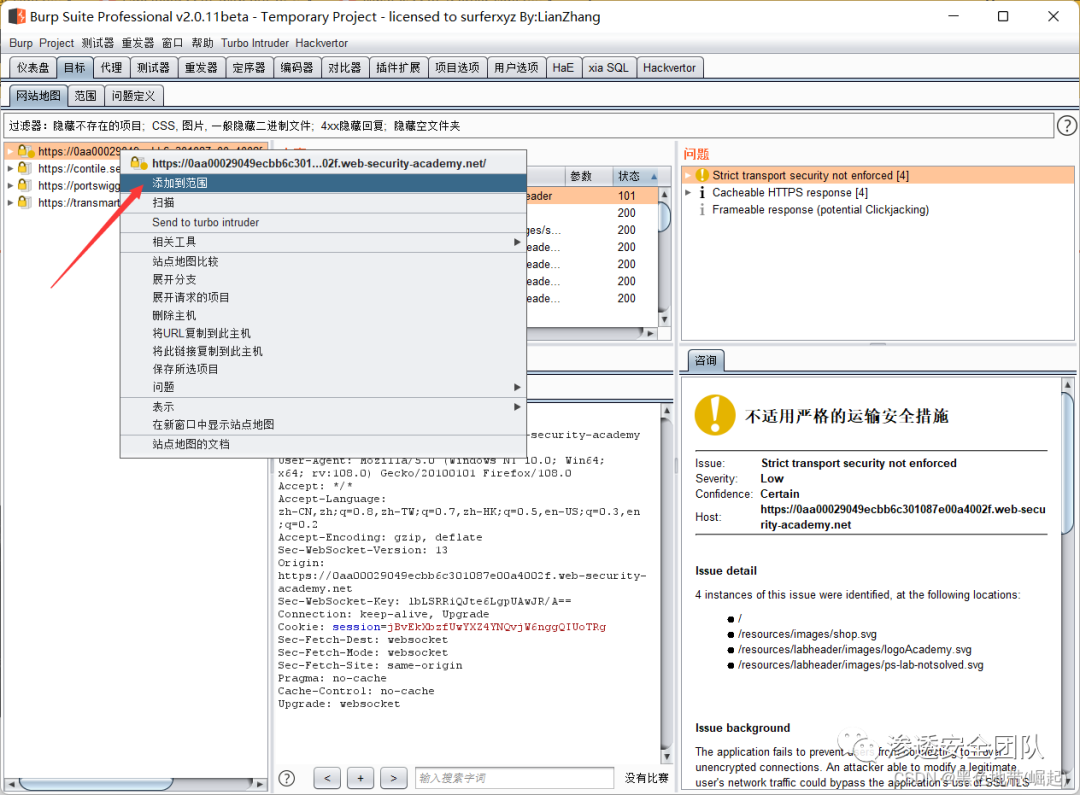Expand the contile site tree node

click(x=10, y=168)
